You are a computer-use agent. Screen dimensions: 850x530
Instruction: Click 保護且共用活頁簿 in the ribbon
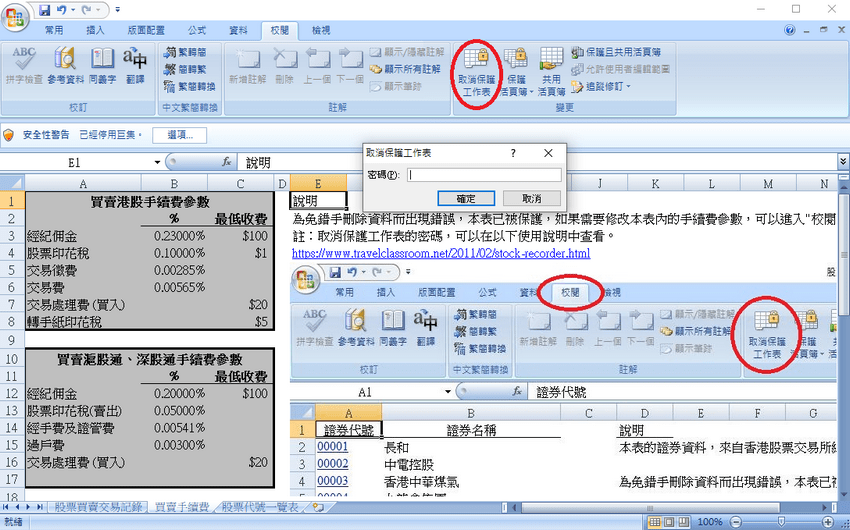[616, 52]
